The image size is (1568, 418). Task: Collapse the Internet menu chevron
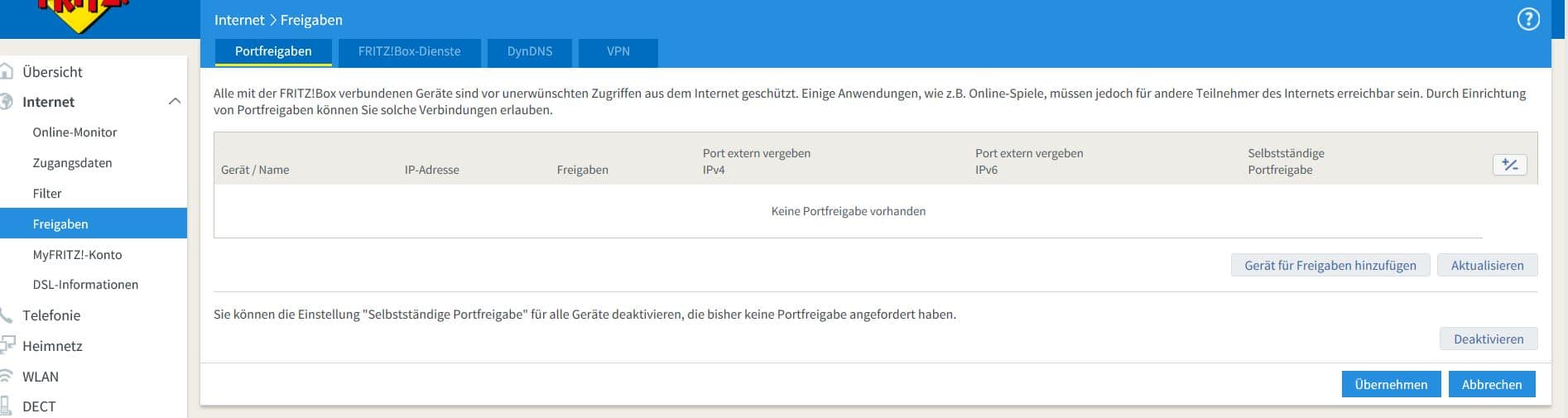(174, 101)
